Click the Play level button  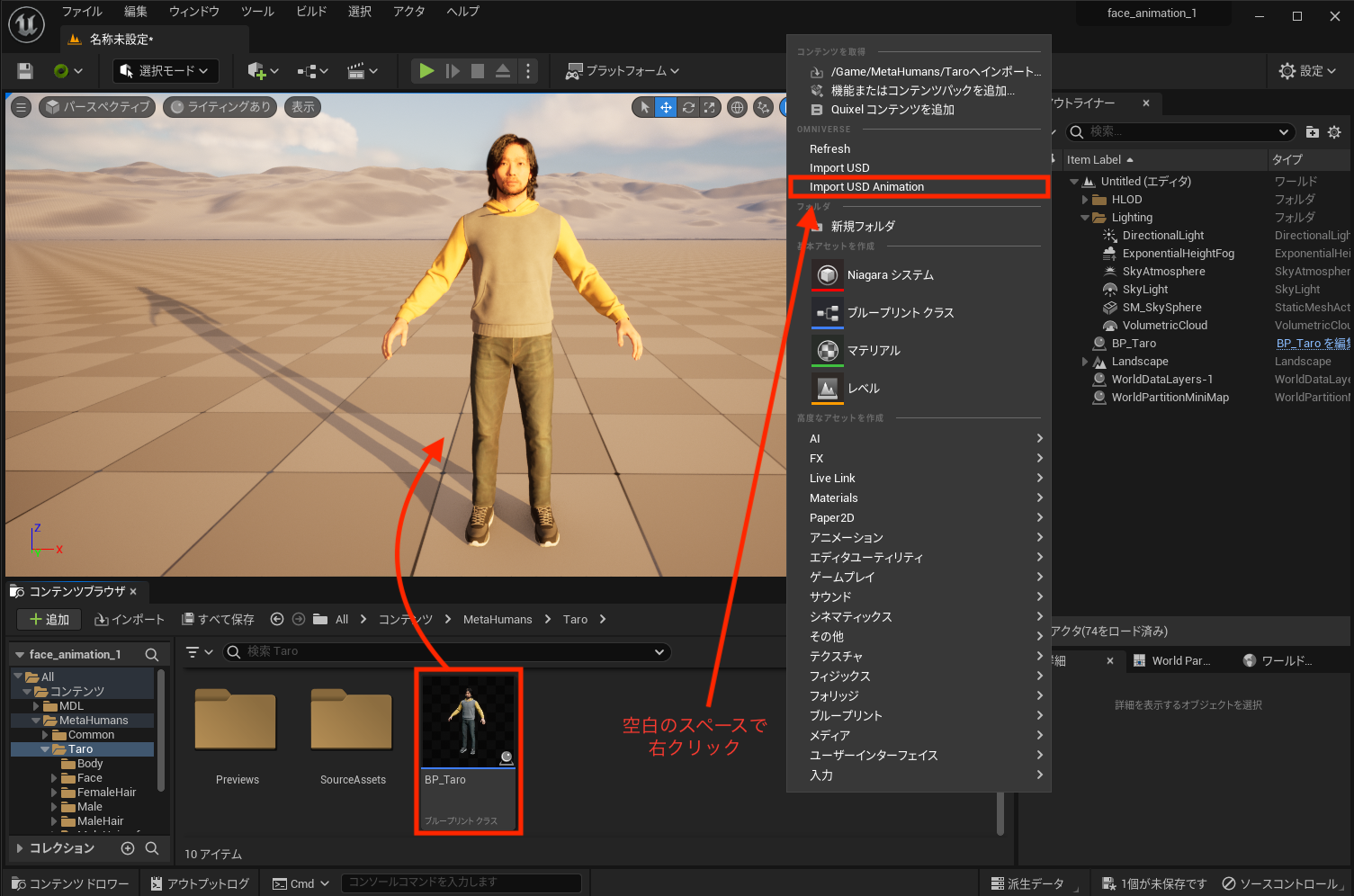[426, 71]
